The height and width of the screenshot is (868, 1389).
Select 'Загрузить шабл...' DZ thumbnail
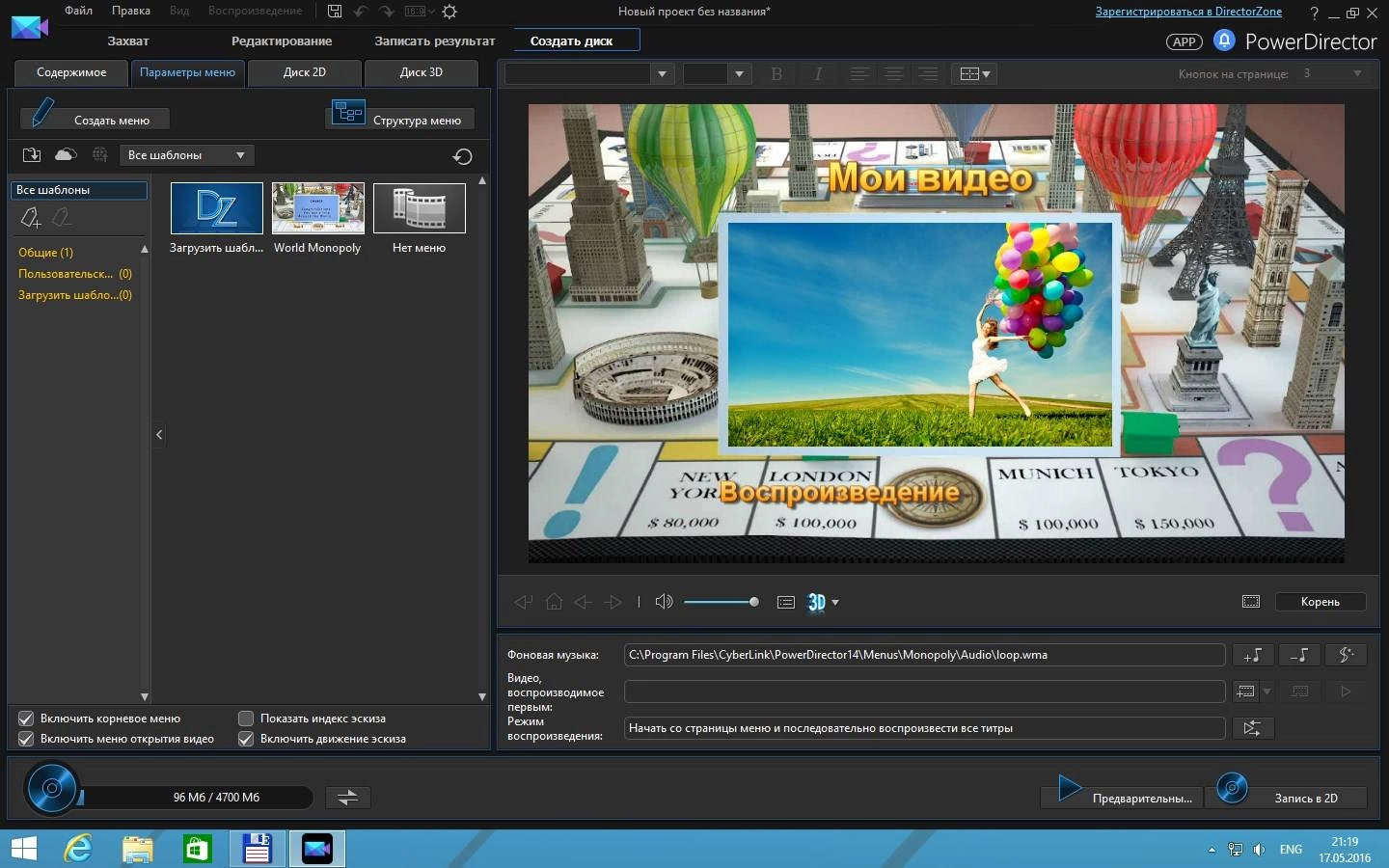point(217,207)
